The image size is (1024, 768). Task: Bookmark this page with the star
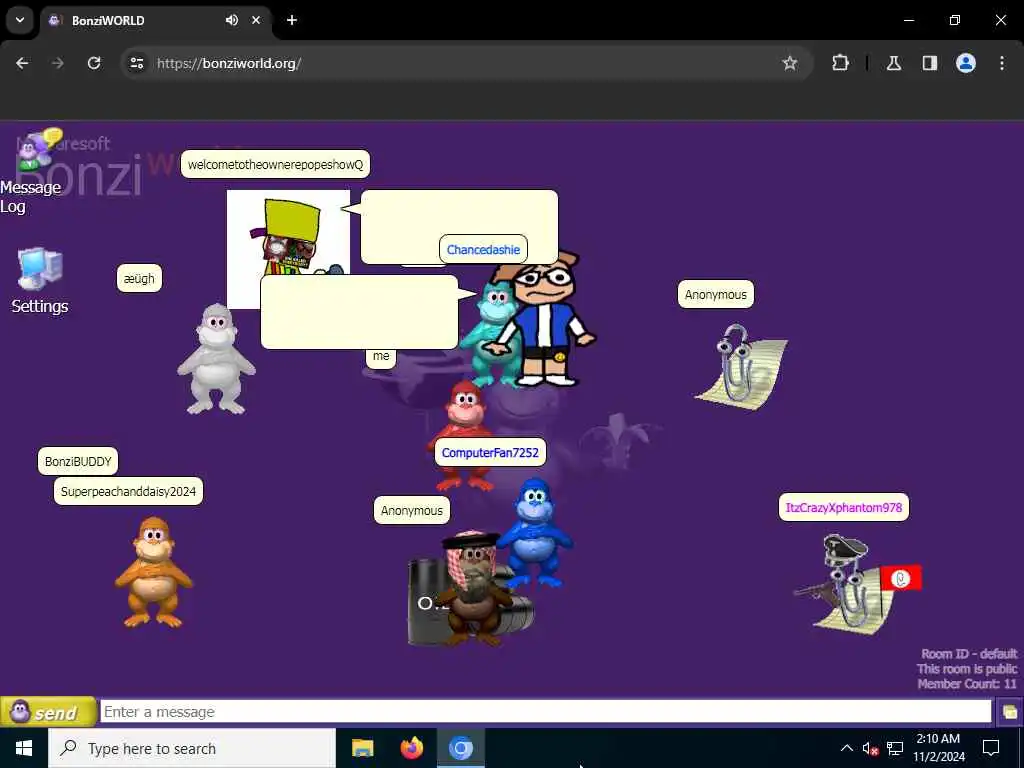(790, 63)
